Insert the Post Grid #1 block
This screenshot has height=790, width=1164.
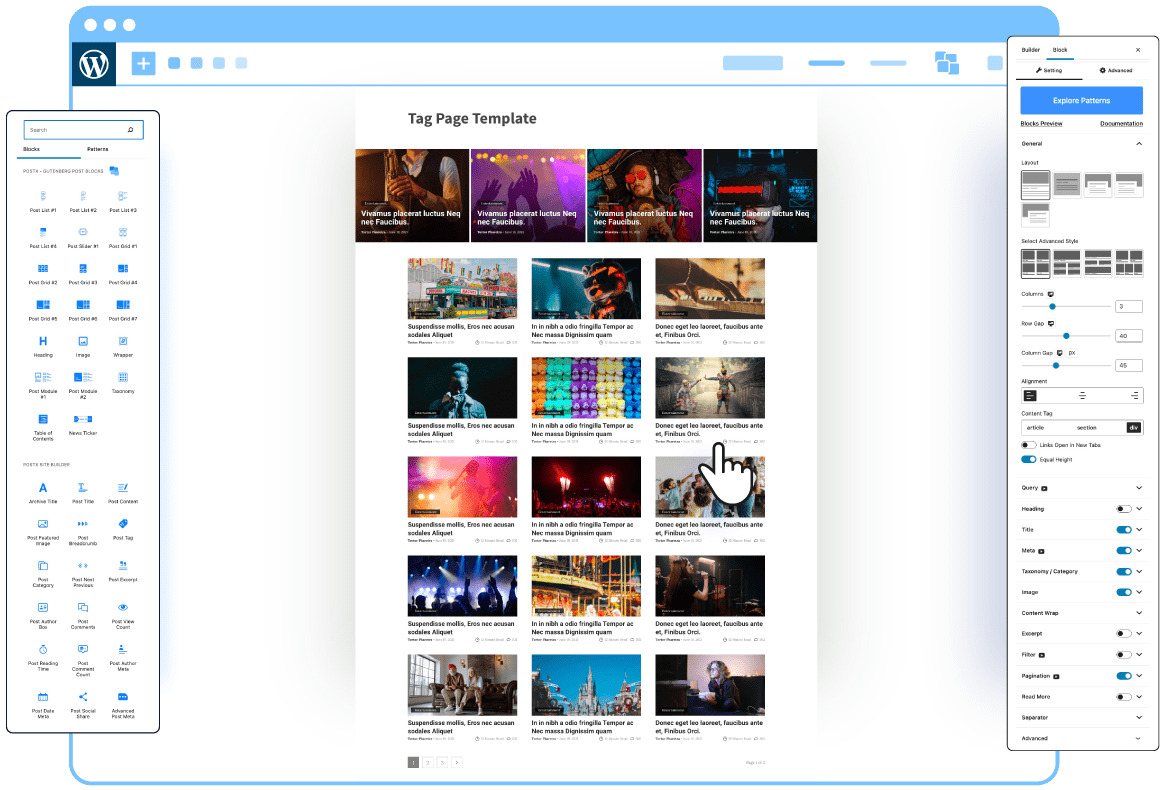tap(122, 237)
